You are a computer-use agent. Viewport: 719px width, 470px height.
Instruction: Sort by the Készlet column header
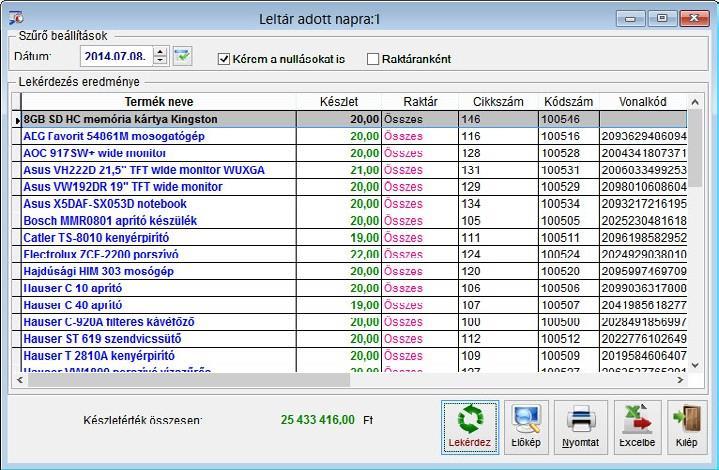tap(339, 101)
